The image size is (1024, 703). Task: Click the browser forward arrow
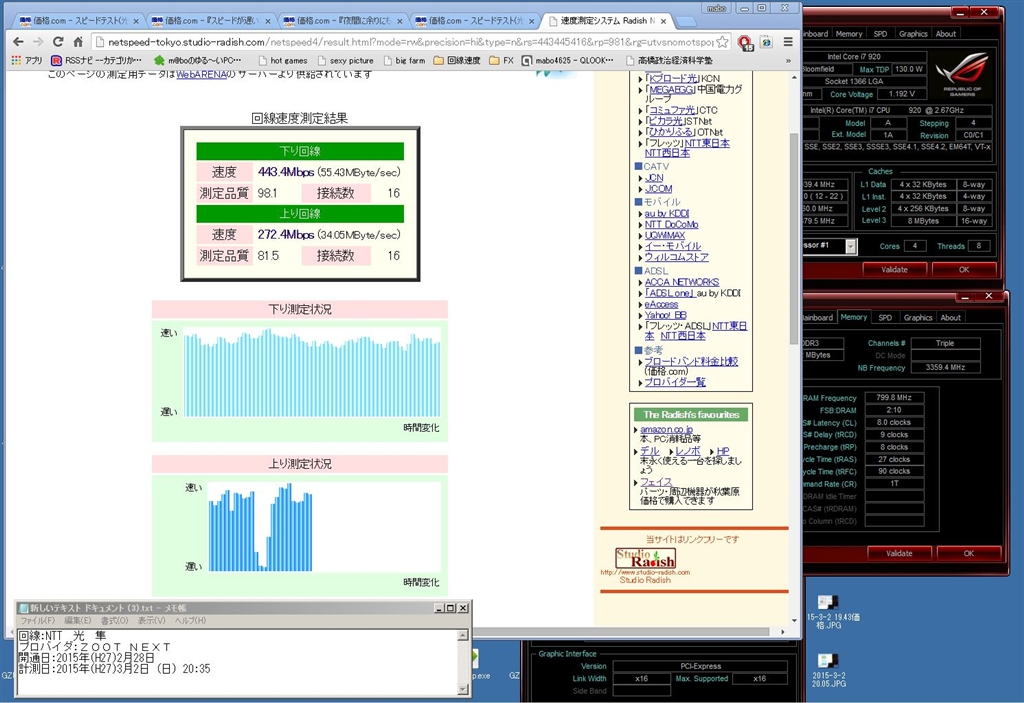click(38, 42)
